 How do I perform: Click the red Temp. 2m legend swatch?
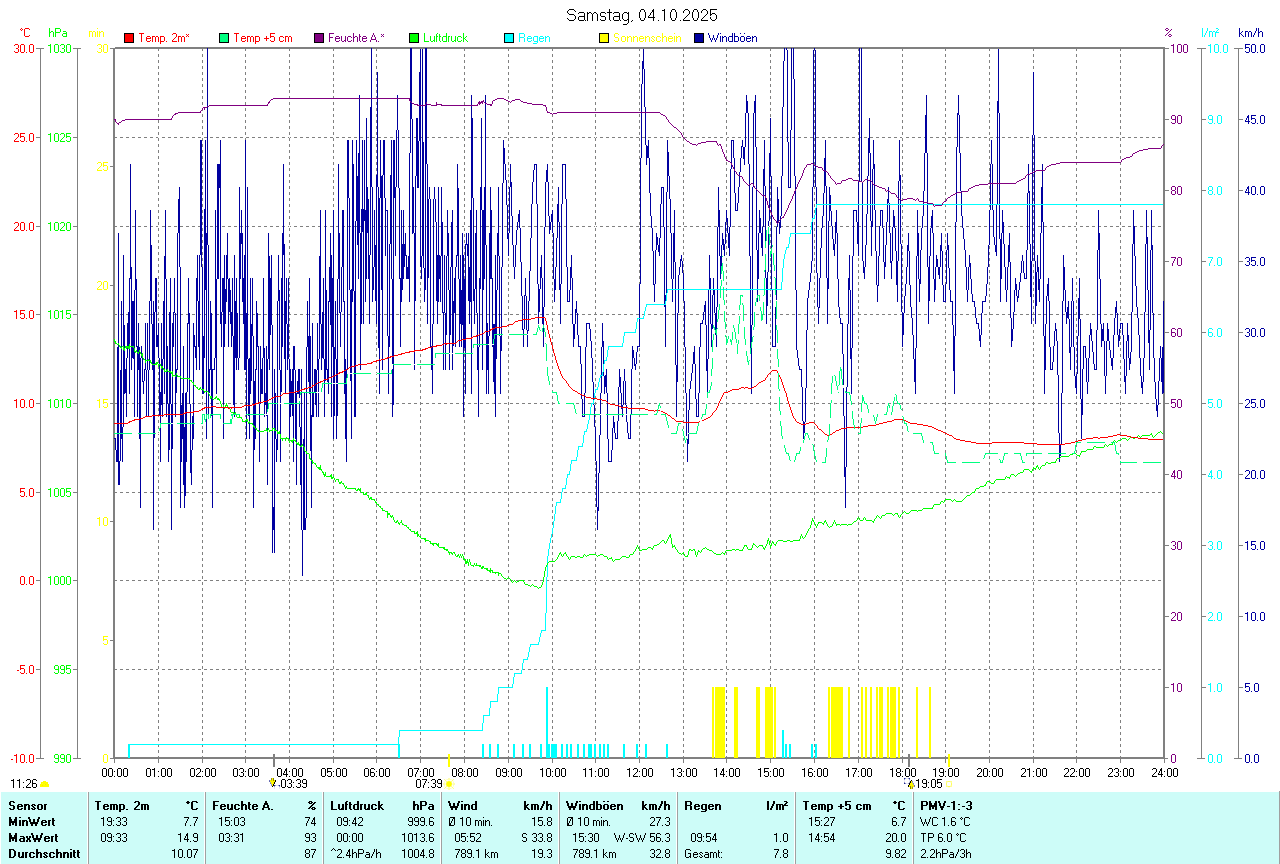129,38
